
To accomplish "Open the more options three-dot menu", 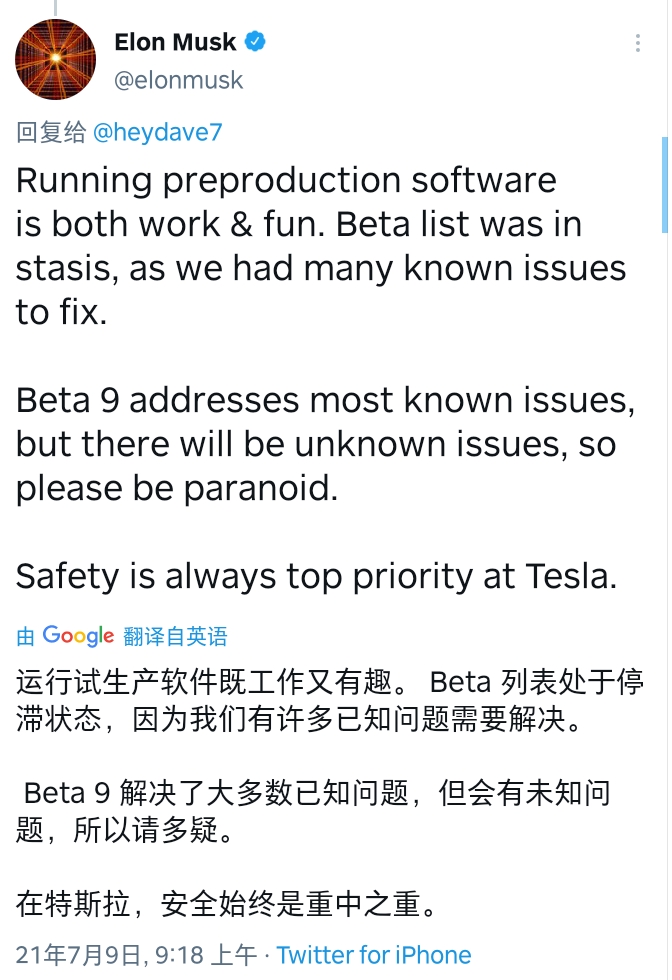I will pyautogui.click(x=639, y=44).
